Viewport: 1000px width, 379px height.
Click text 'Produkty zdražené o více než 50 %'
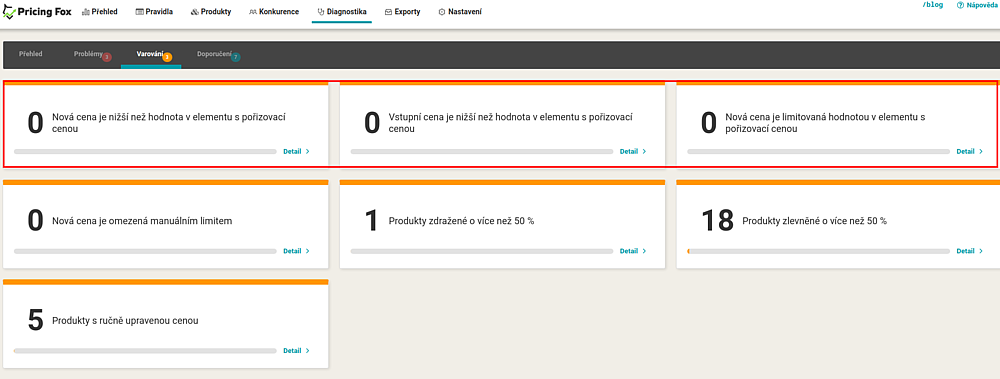(x=461, y=221)
